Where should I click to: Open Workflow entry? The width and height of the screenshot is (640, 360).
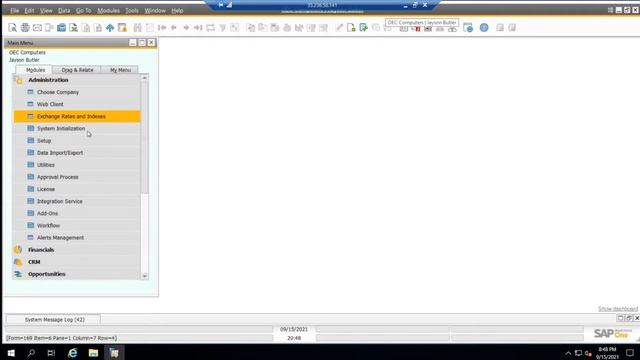pyautogui.click(x=48, y=226)
